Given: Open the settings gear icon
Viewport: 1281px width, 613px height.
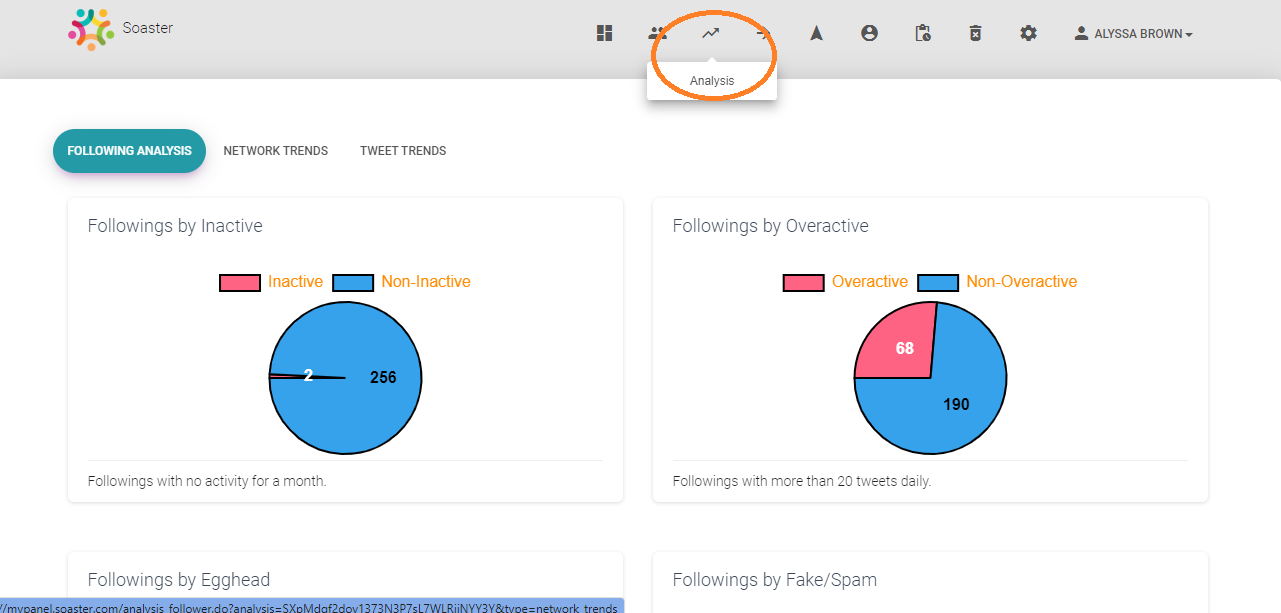Looking at the screenshot, I should pos(1028,33).
